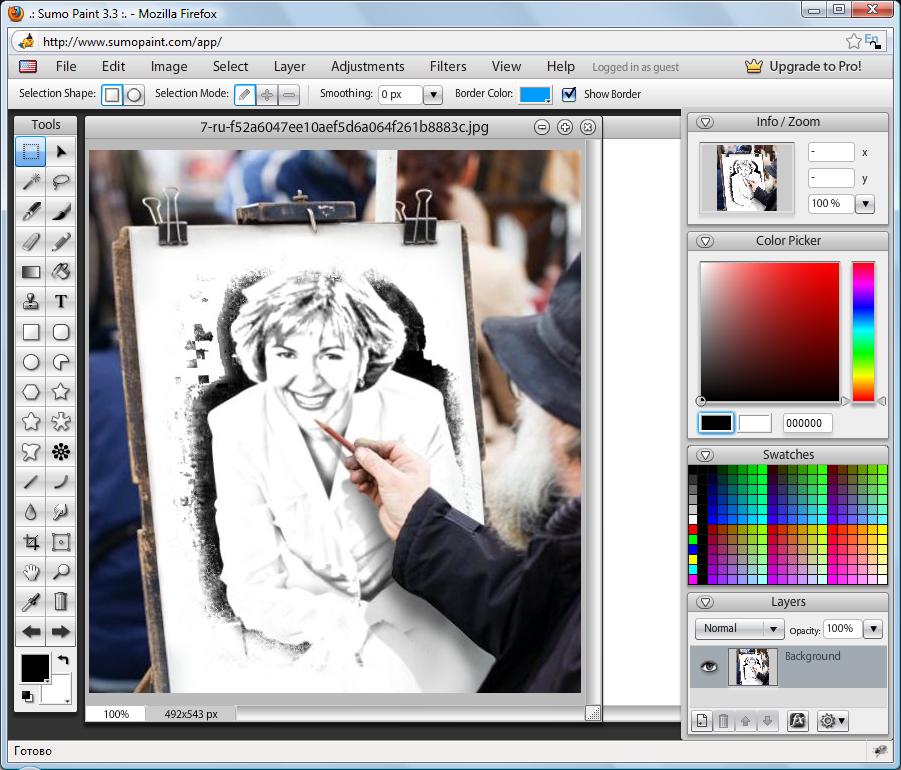
Task: Select the Eyedropper tool
Action: coord(30,602)
